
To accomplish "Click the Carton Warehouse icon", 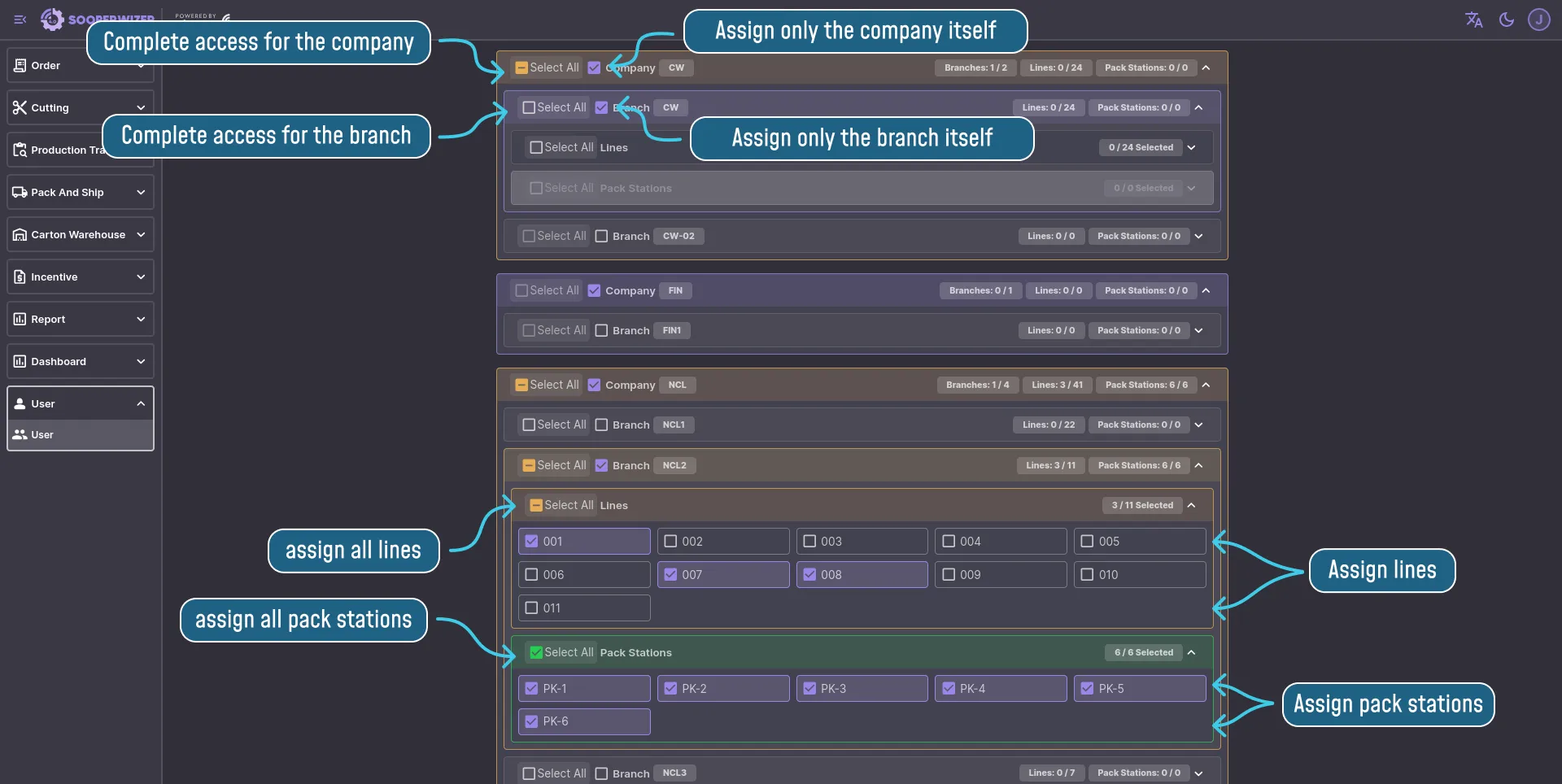I will pyautogui.click(x=20, y=235).
